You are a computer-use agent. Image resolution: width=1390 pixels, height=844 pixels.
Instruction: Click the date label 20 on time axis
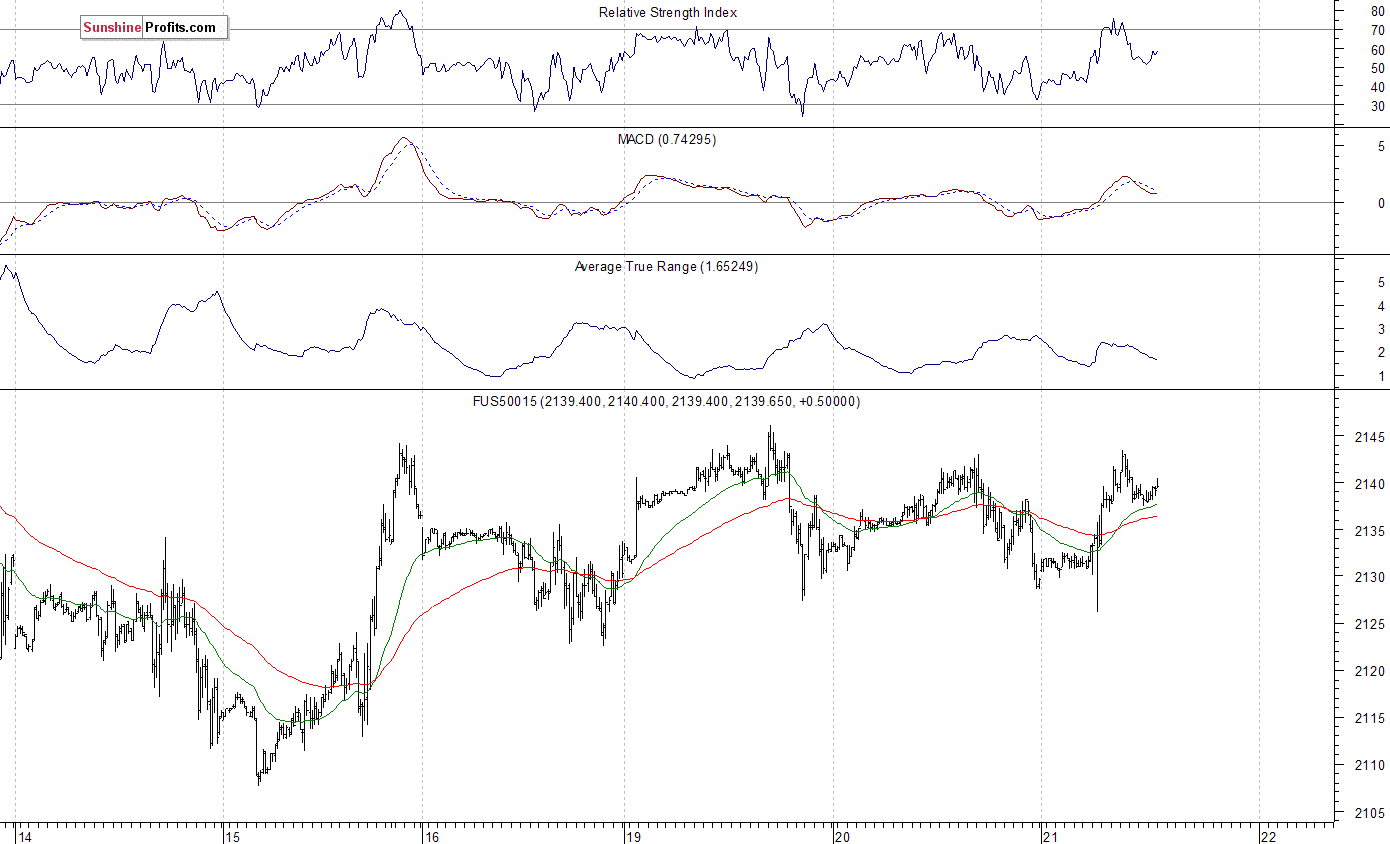pos(842,837)
